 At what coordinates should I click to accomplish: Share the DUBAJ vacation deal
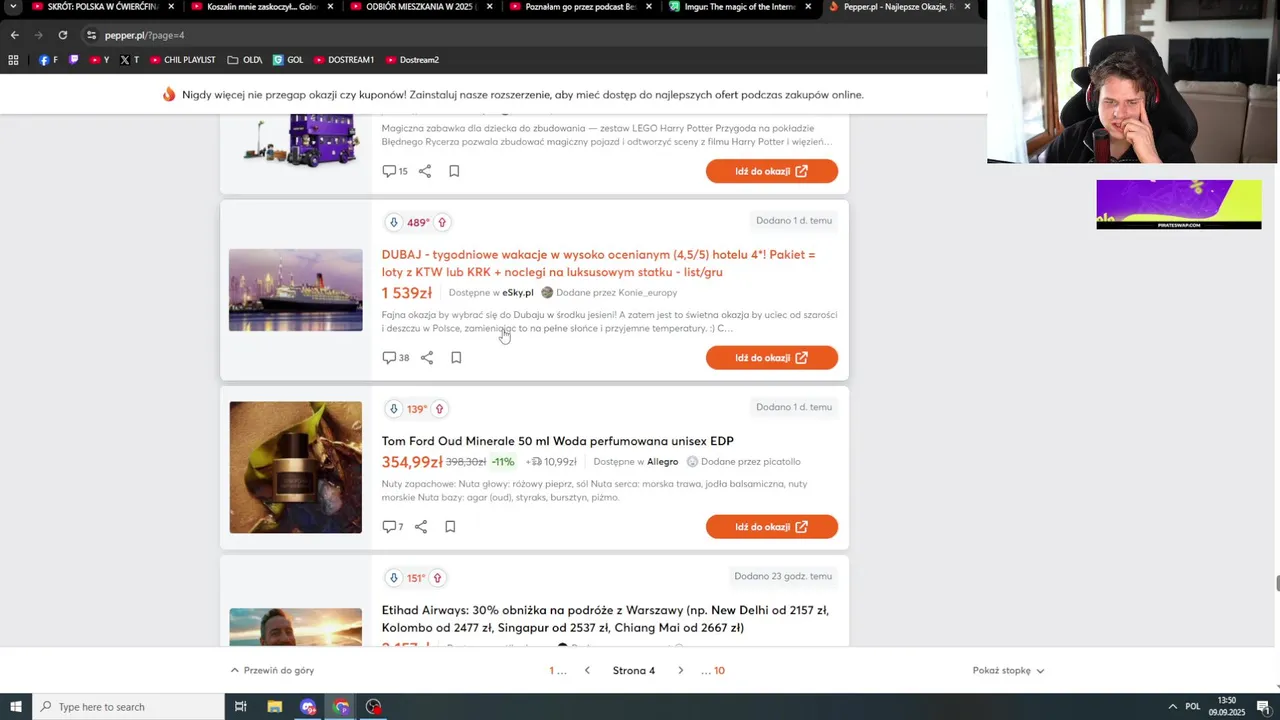[427, 358]
